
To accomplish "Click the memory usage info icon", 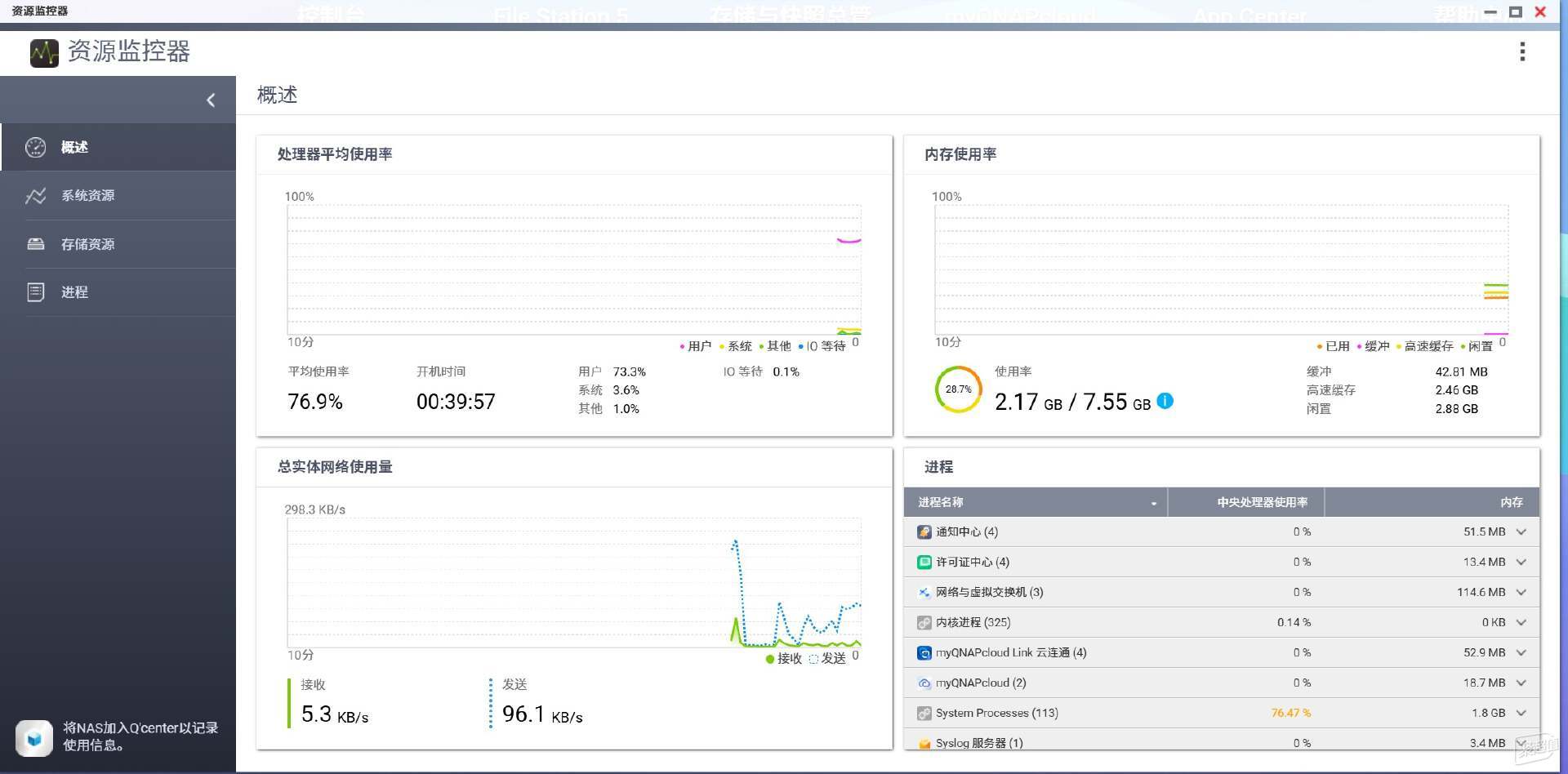I will [x=1165, y=401].
